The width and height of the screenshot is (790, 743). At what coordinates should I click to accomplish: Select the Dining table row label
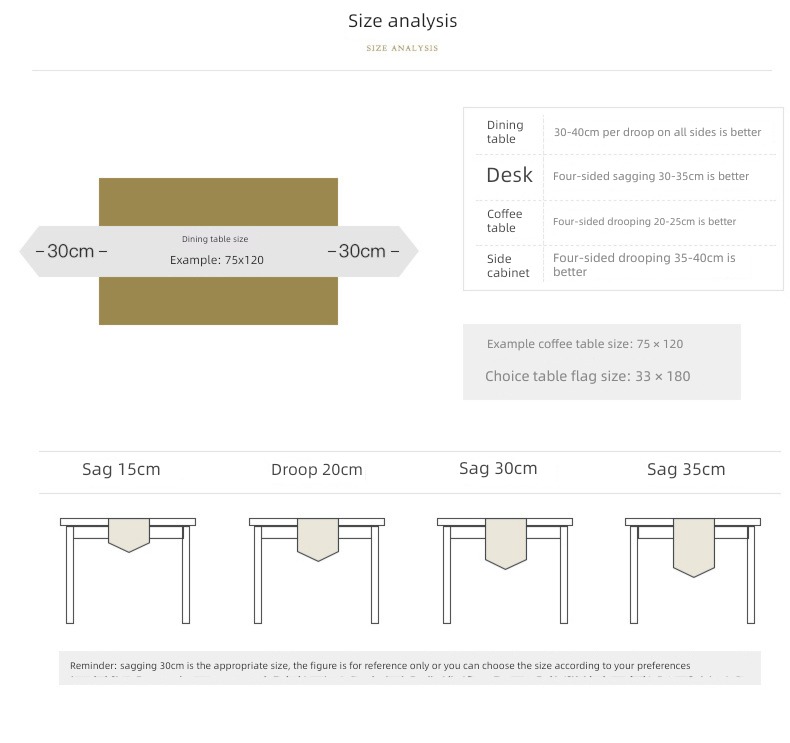coord(505,132)
